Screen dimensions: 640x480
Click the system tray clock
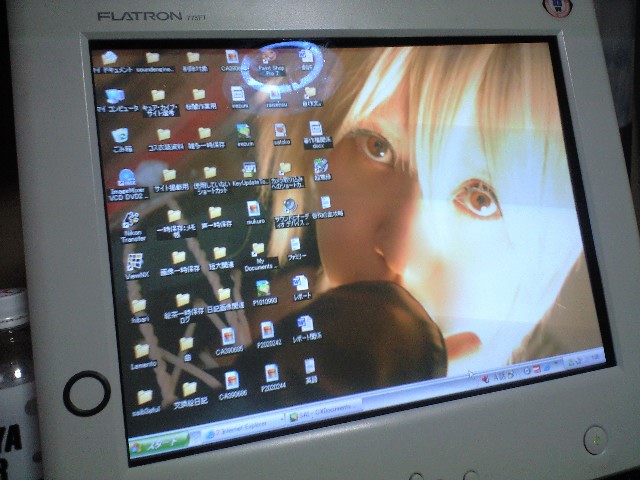pyautogui.click(x=596, y=356)
